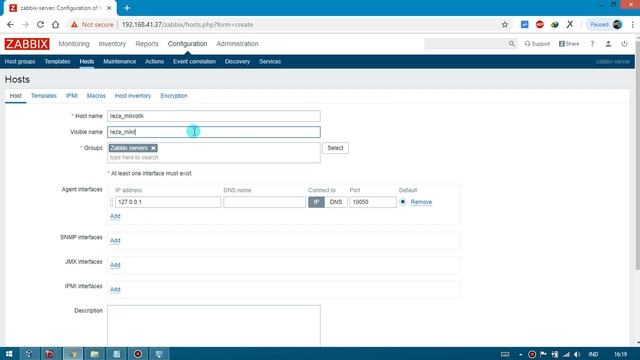Screen dimensions: 640x360
Task: Click the page vertical scrollbar
Action: click(x=637, y=155)
